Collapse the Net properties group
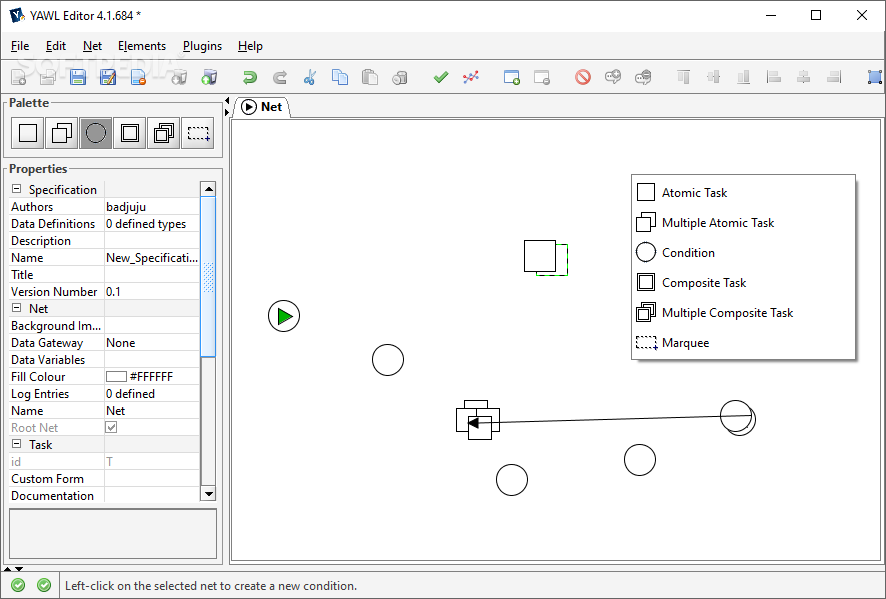Viewport: 886px width, 599px height. [x=16, y=308]
